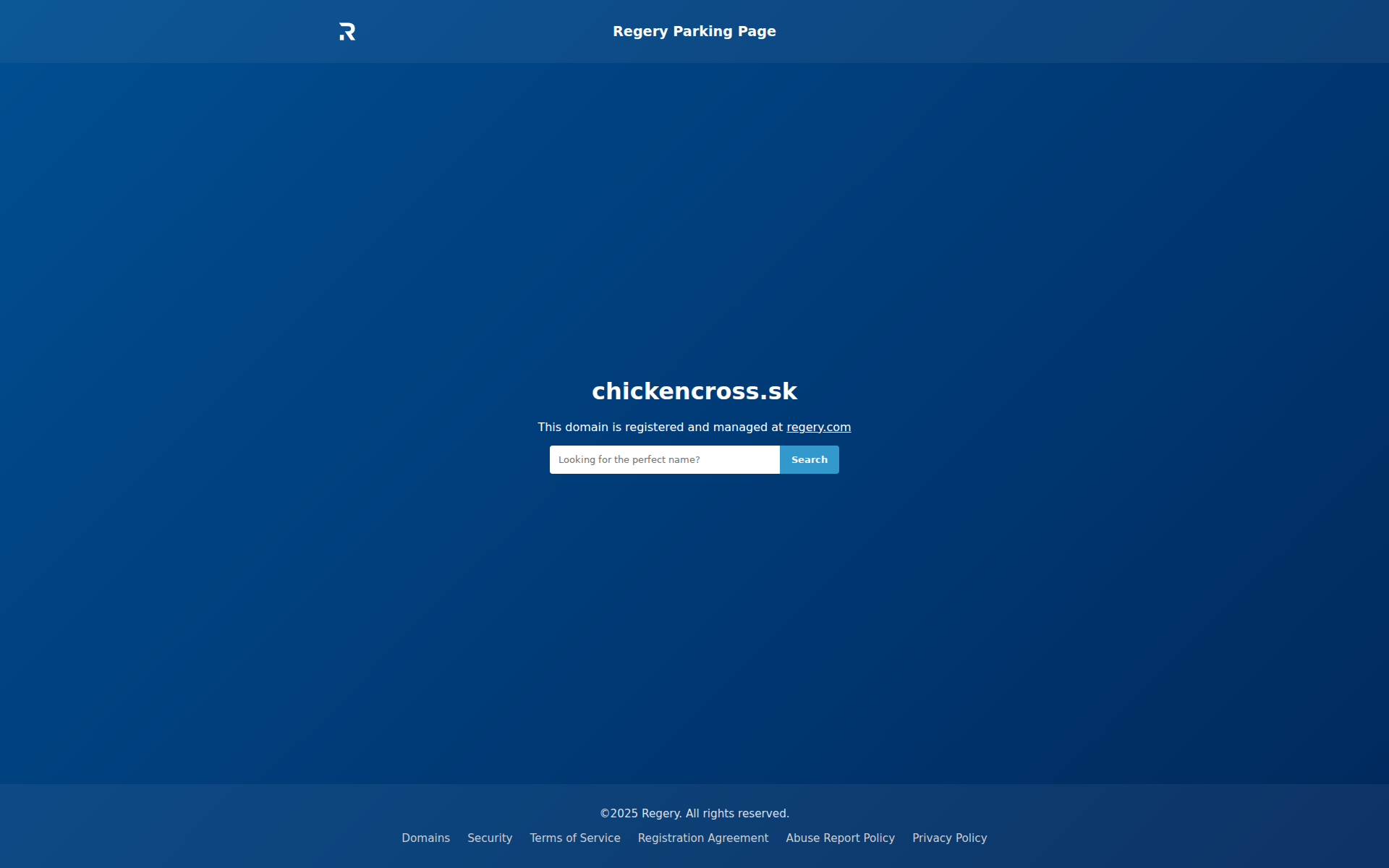Open the Abuse Report Policy link

[840, 838]
